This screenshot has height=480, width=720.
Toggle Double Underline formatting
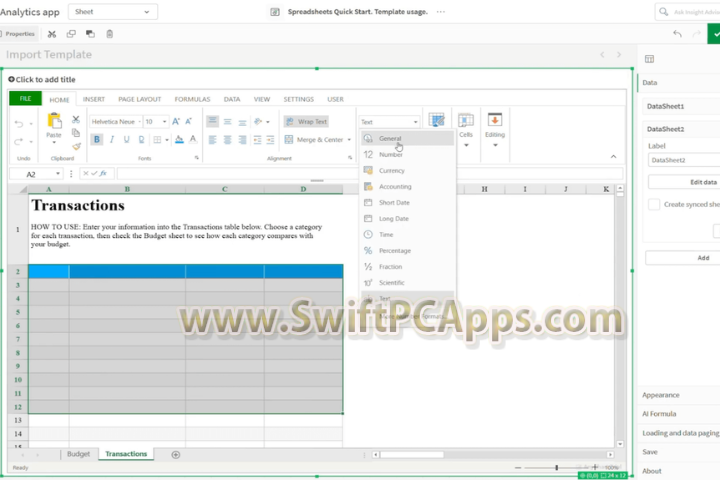tap(141, 139)
